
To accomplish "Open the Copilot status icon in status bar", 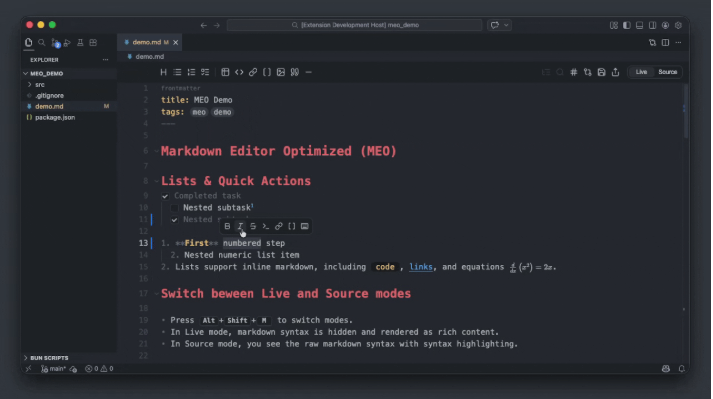I will [666, 369].
